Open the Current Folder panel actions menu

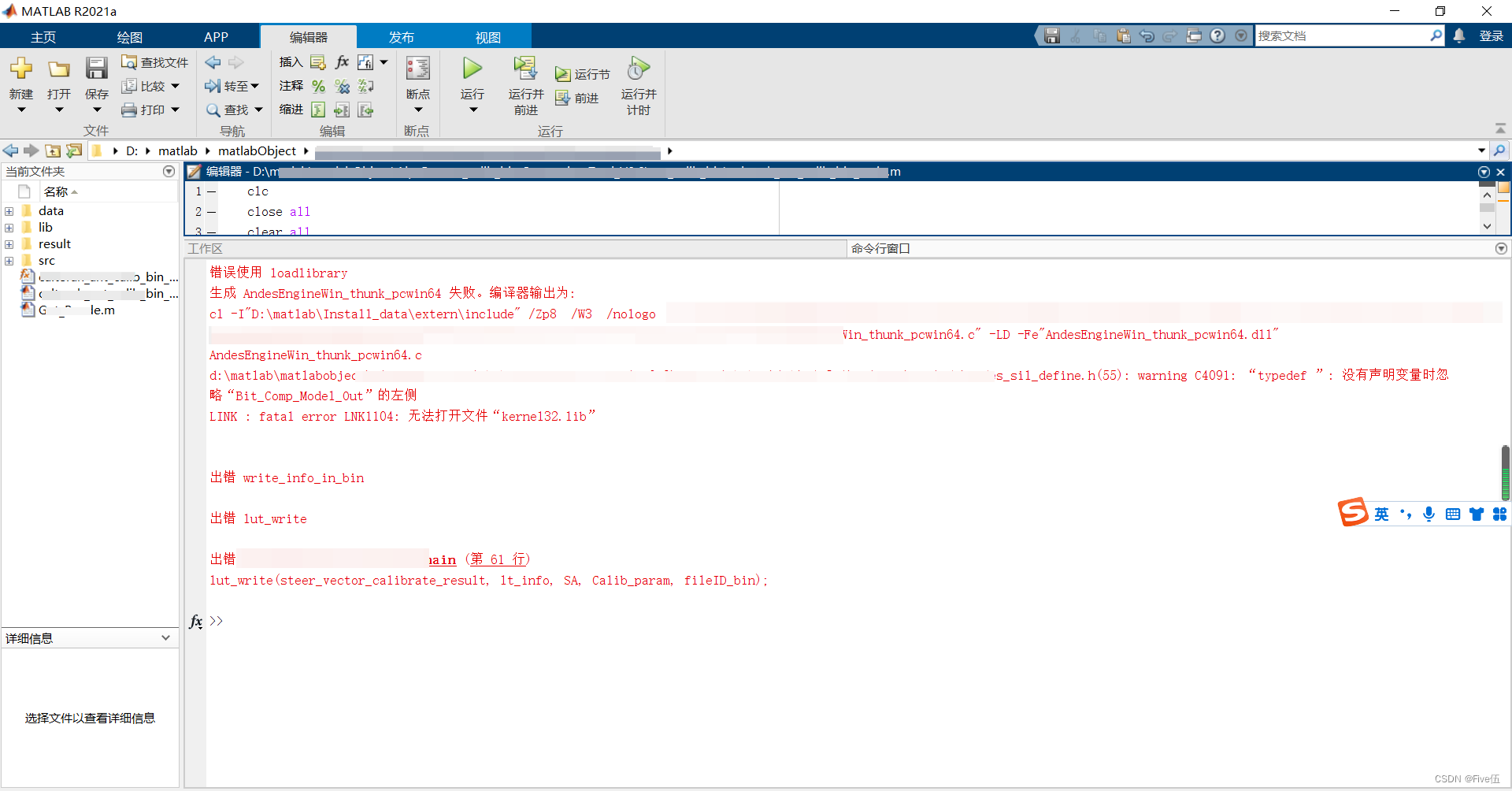click(x=169, y=171)
